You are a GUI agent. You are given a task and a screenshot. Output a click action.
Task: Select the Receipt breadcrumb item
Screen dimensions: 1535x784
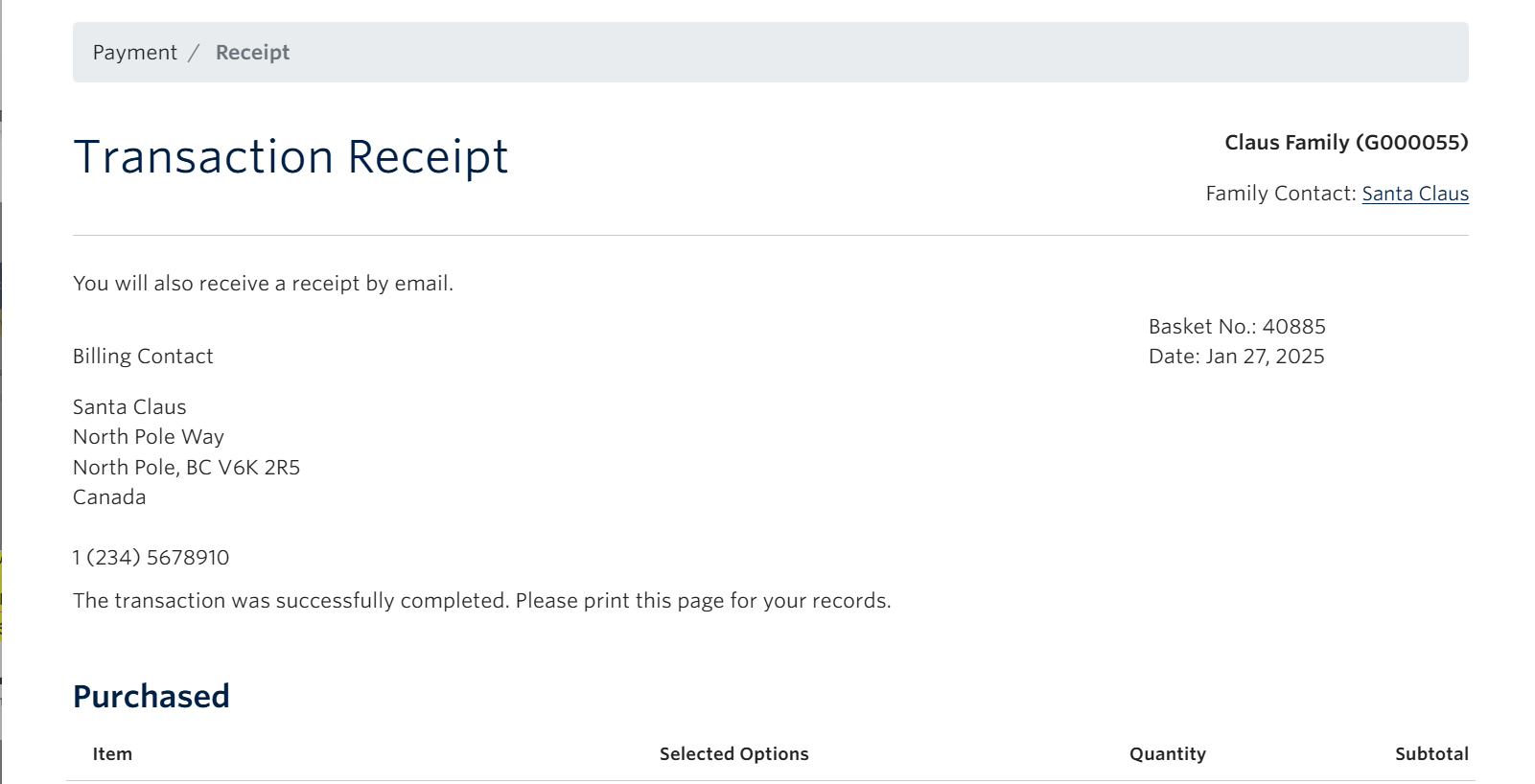click(x=252, y=52)
